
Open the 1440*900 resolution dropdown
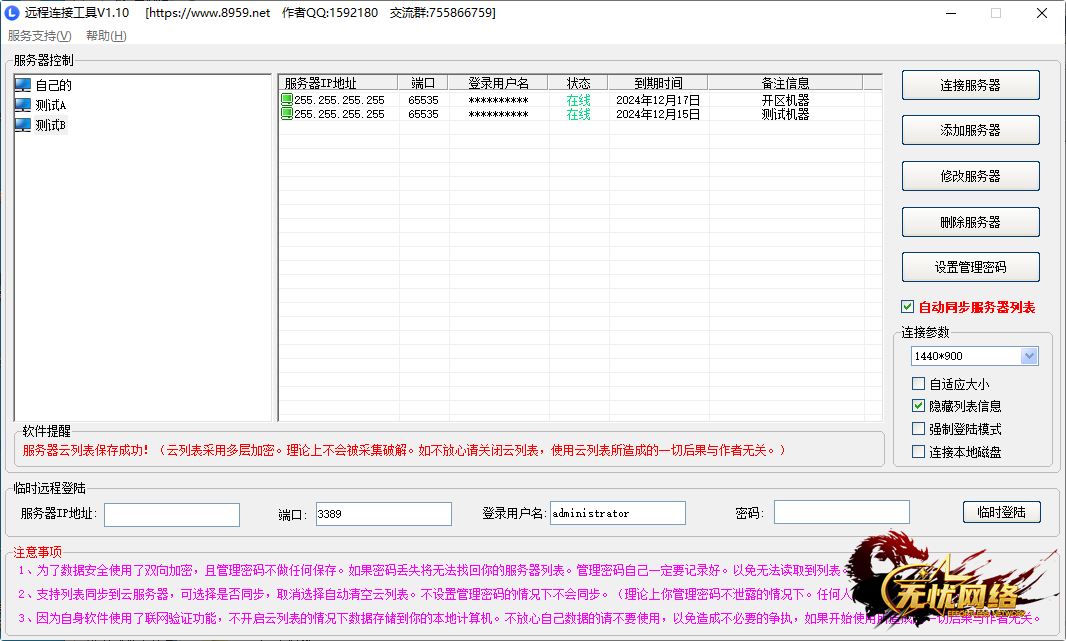click(x=1029, y=356)
